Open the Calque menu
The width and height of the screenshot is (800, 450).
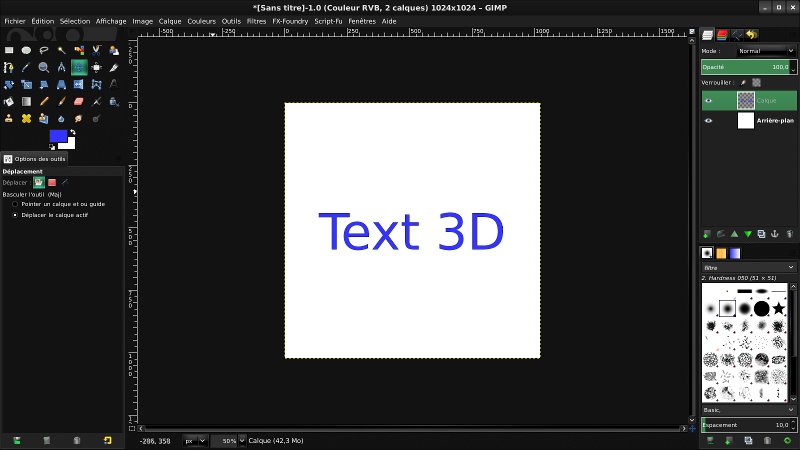pos(170,21)
